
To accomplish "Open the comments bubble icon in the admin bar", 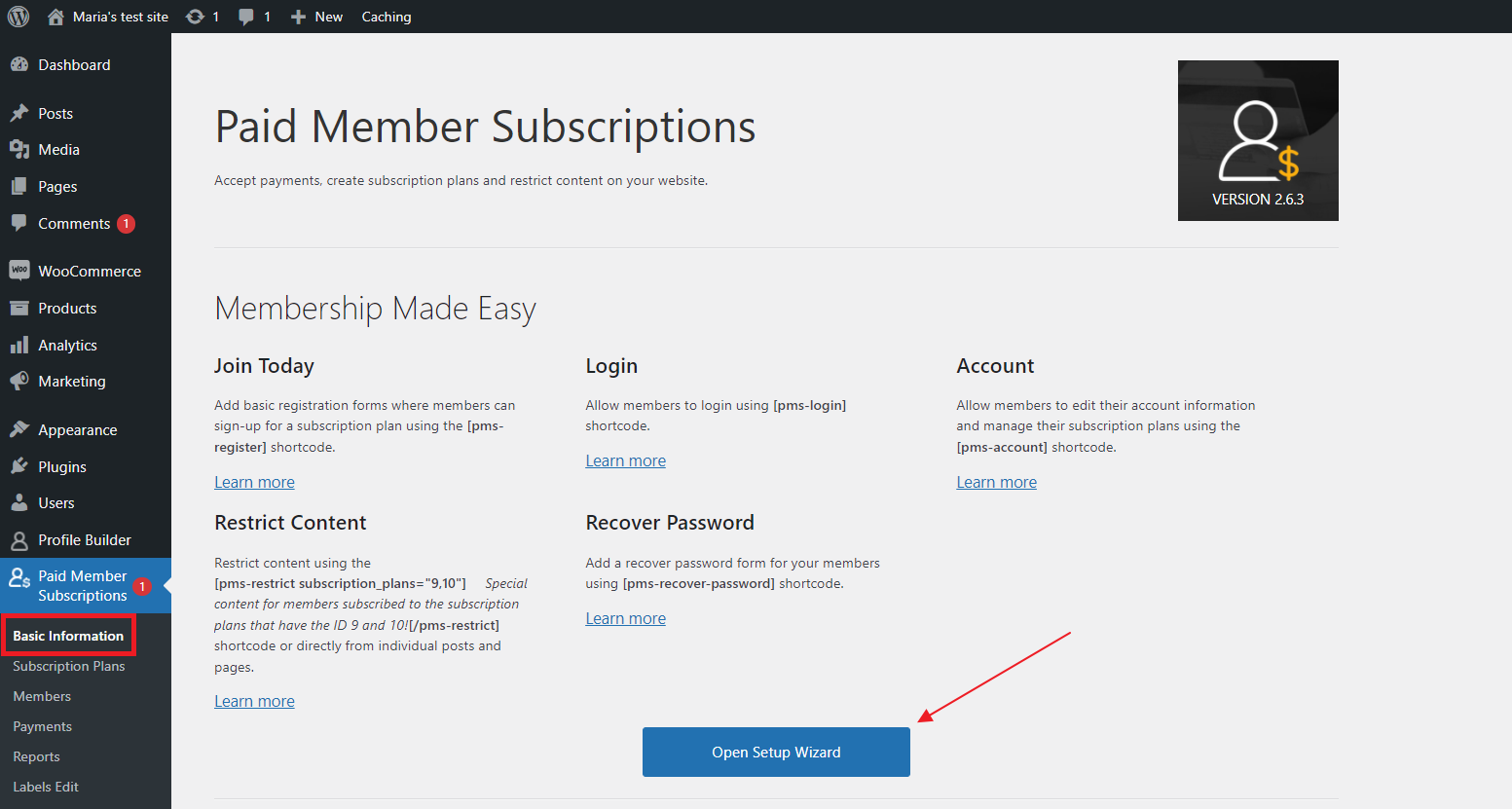I will 246,17.
